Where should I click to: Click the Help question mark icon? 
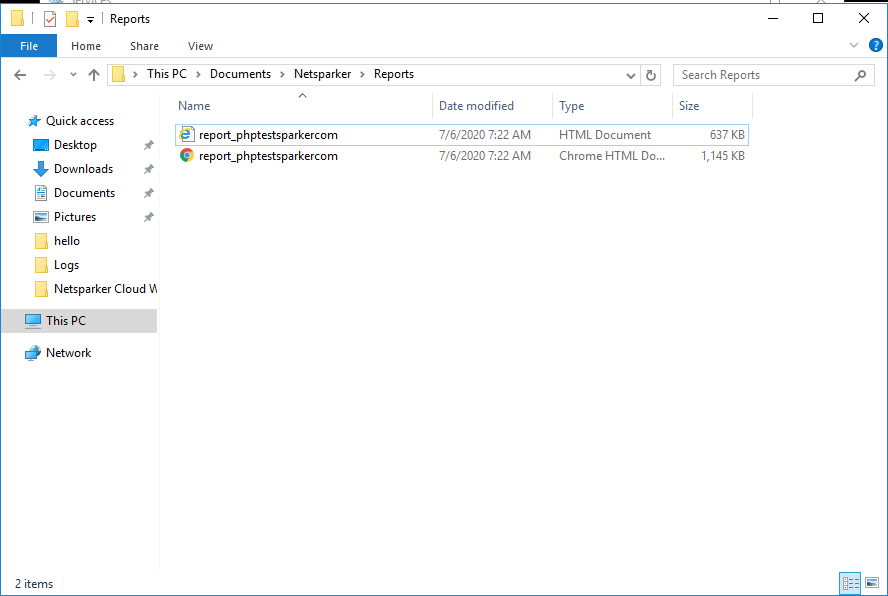point(876,45)
